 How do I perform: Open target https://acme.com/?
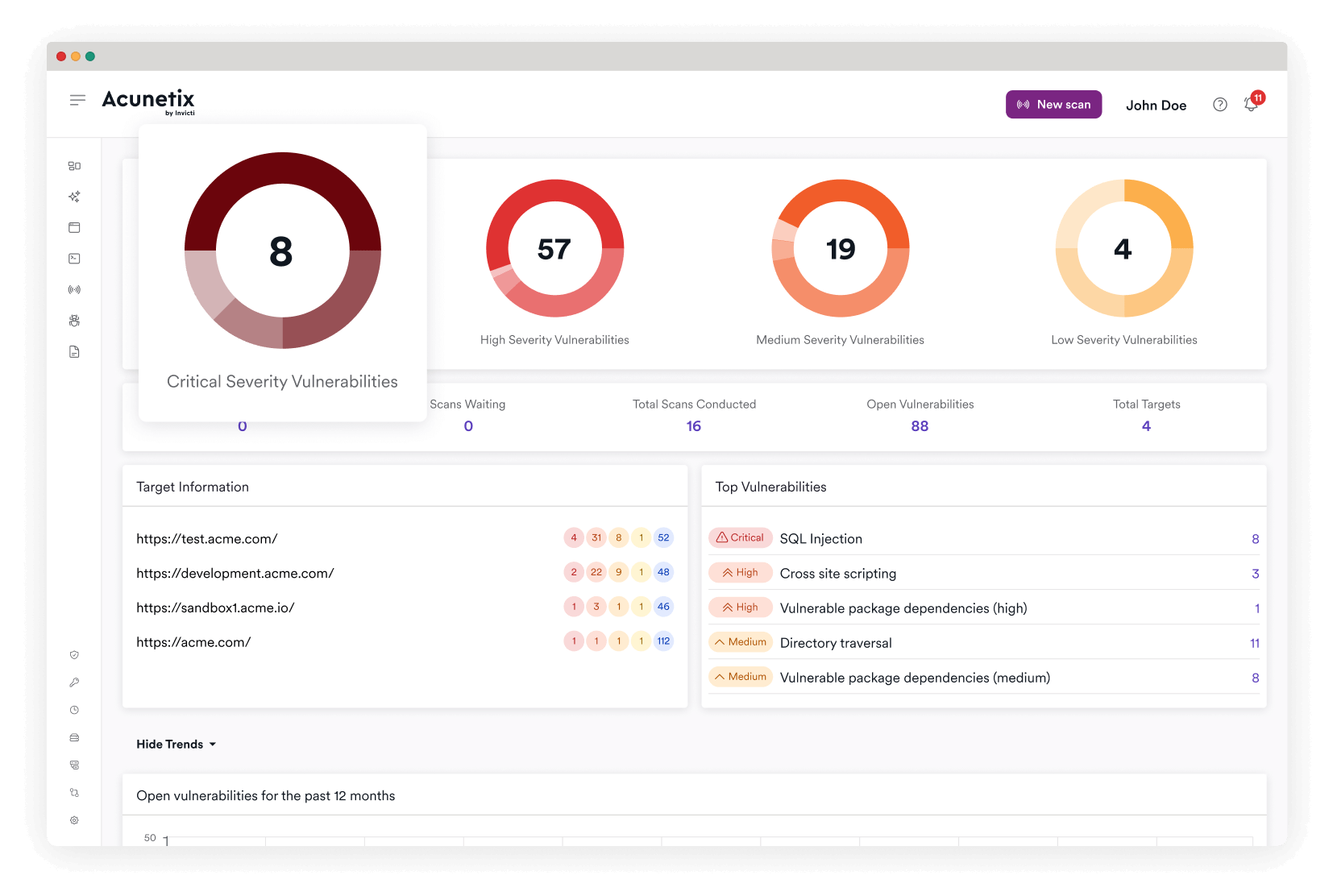pyautogui.click(x=193, y=643)
